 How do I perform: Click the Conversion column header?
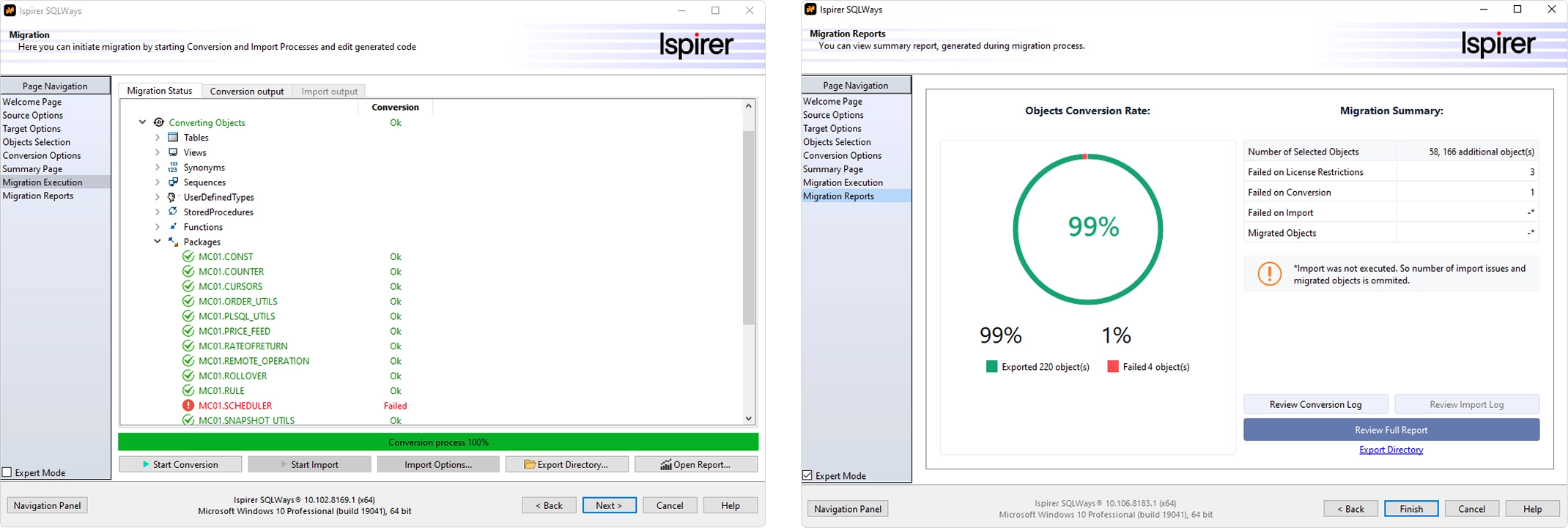click(x=396, y=107)
